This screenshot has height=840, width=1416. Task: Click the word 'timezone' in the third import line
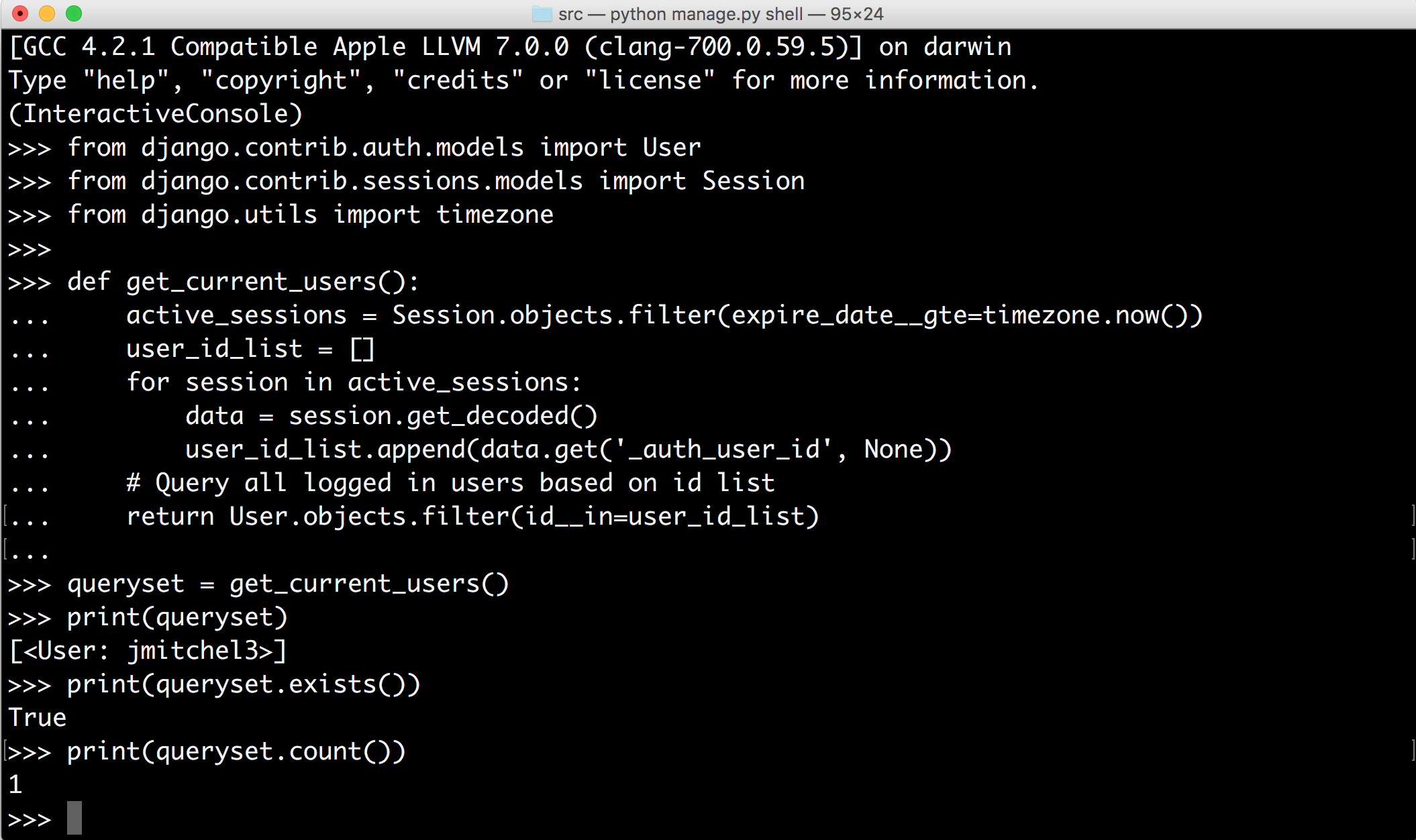[x=495, y=215]
